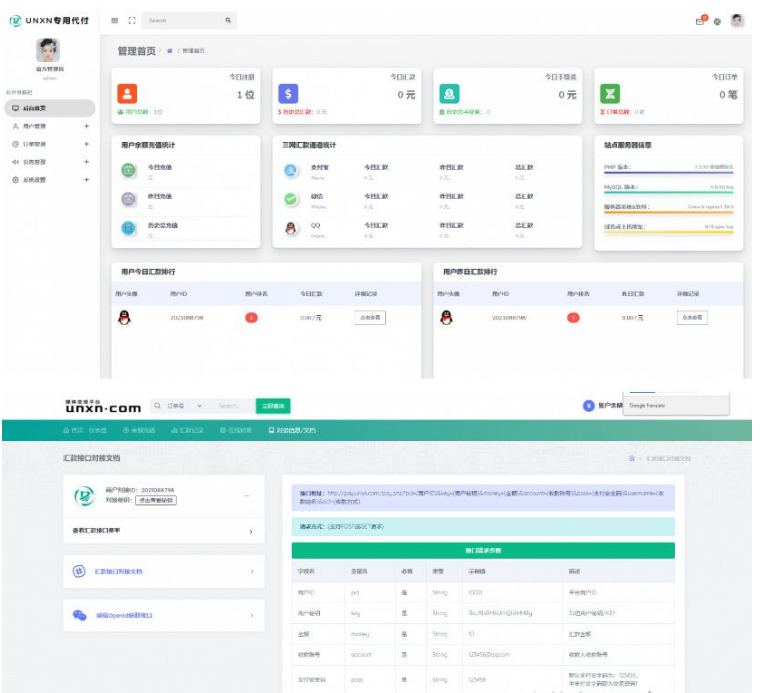Toggle fullscreen with the expand icon
The image size is (763, 693).
coord(132,20)
